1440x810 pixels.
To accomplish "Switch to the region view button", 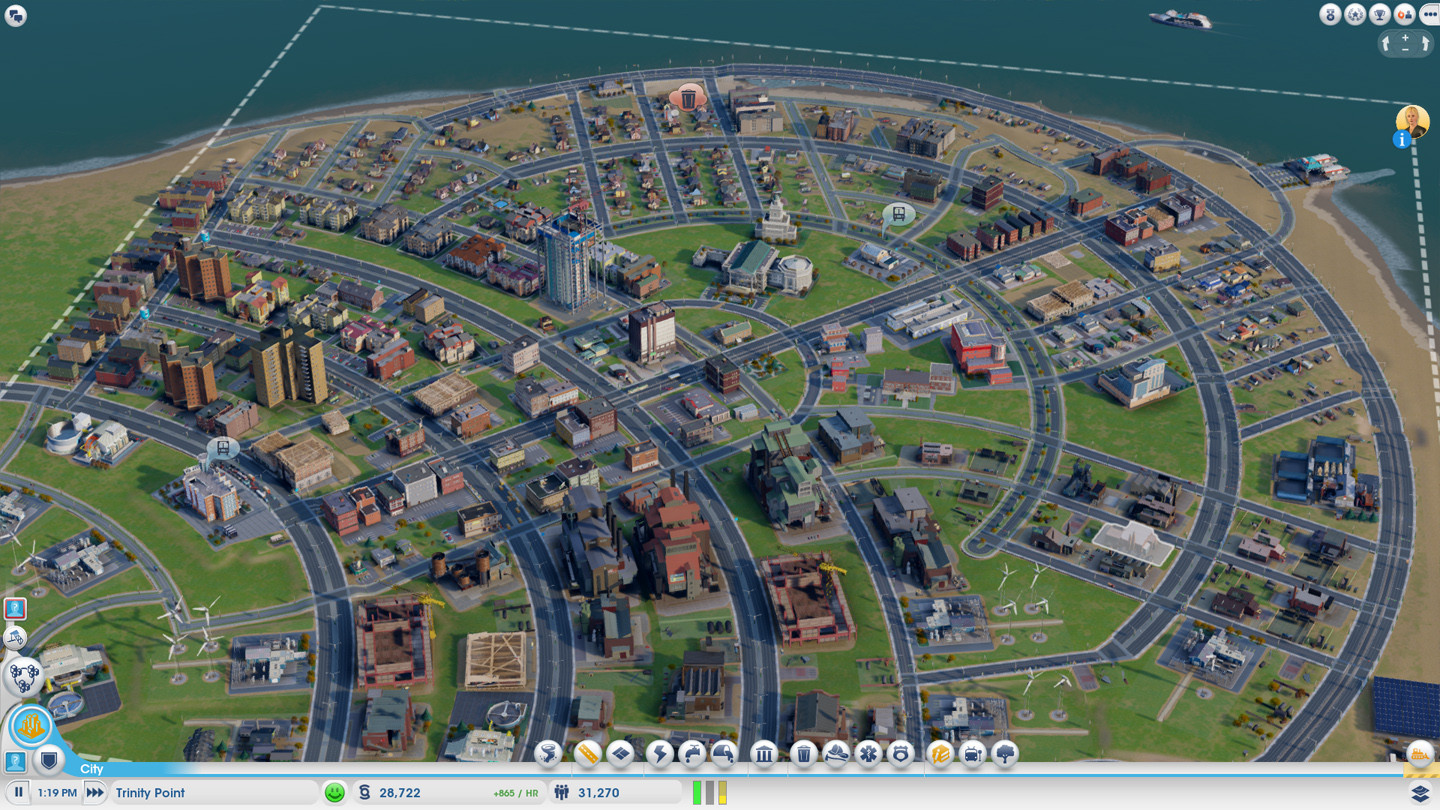I will point(22,676).
